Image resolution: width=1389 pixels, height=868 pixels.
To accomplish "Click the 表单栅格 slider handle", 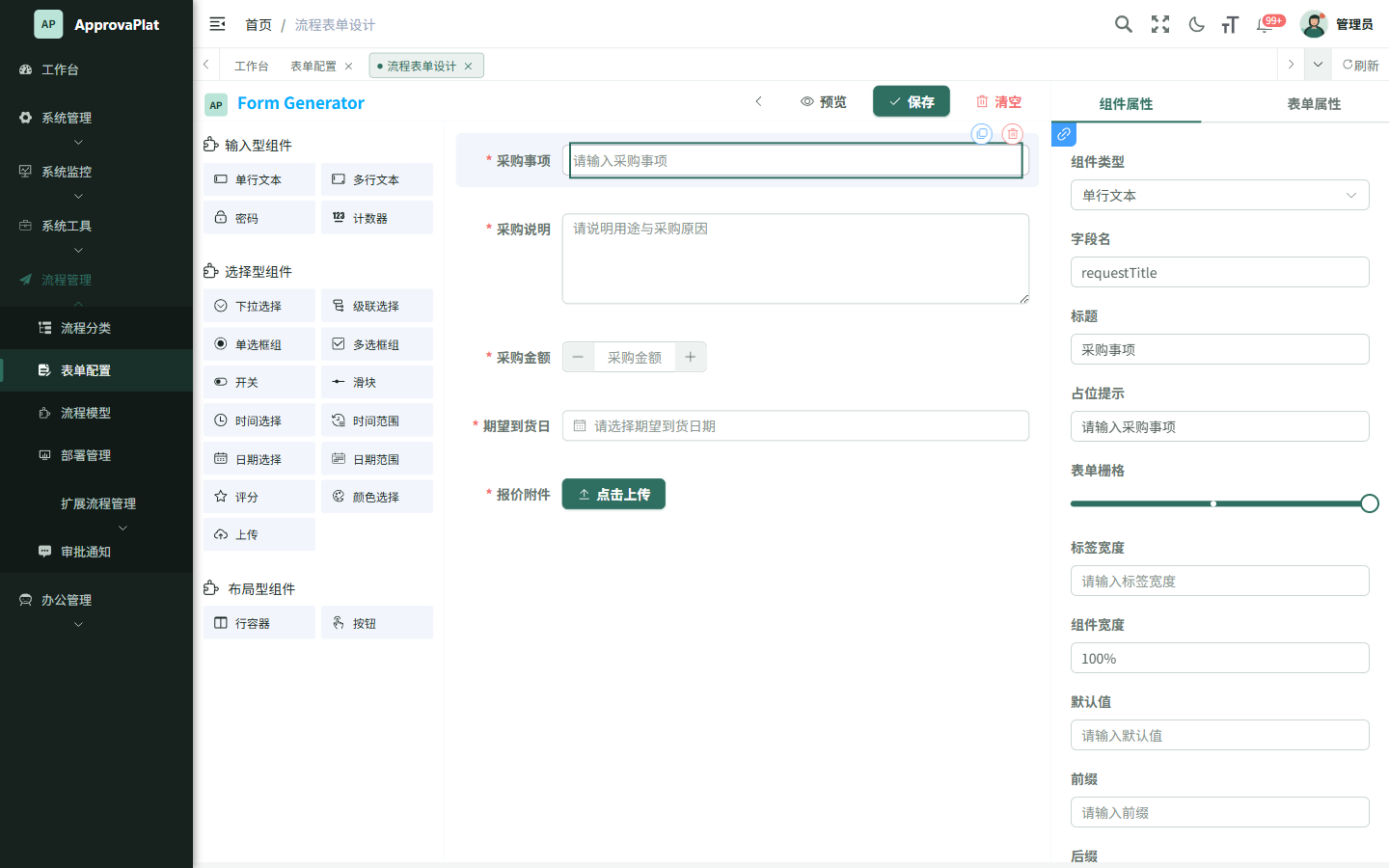I will point(1370,503).
